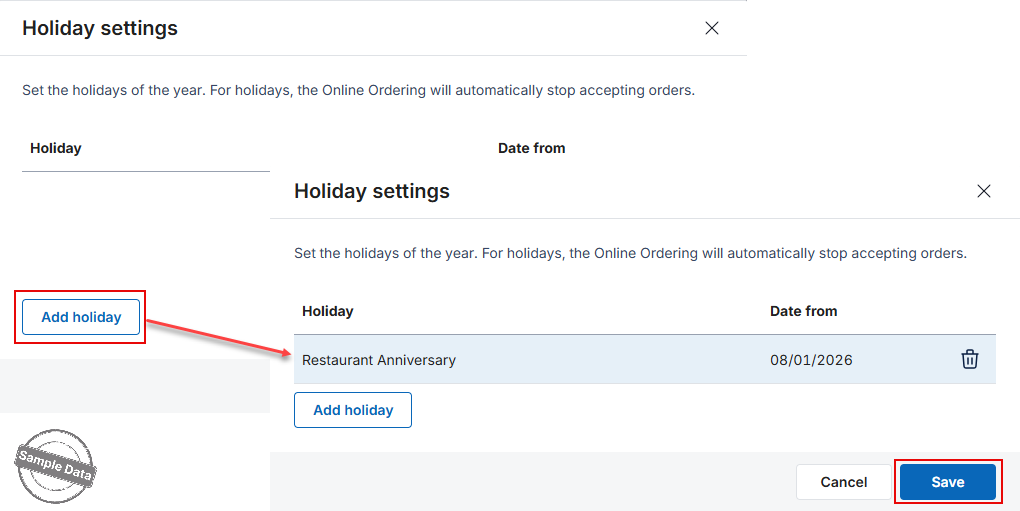
Task: Click the highlighted Add holiday button
Action: coord(81,317)
